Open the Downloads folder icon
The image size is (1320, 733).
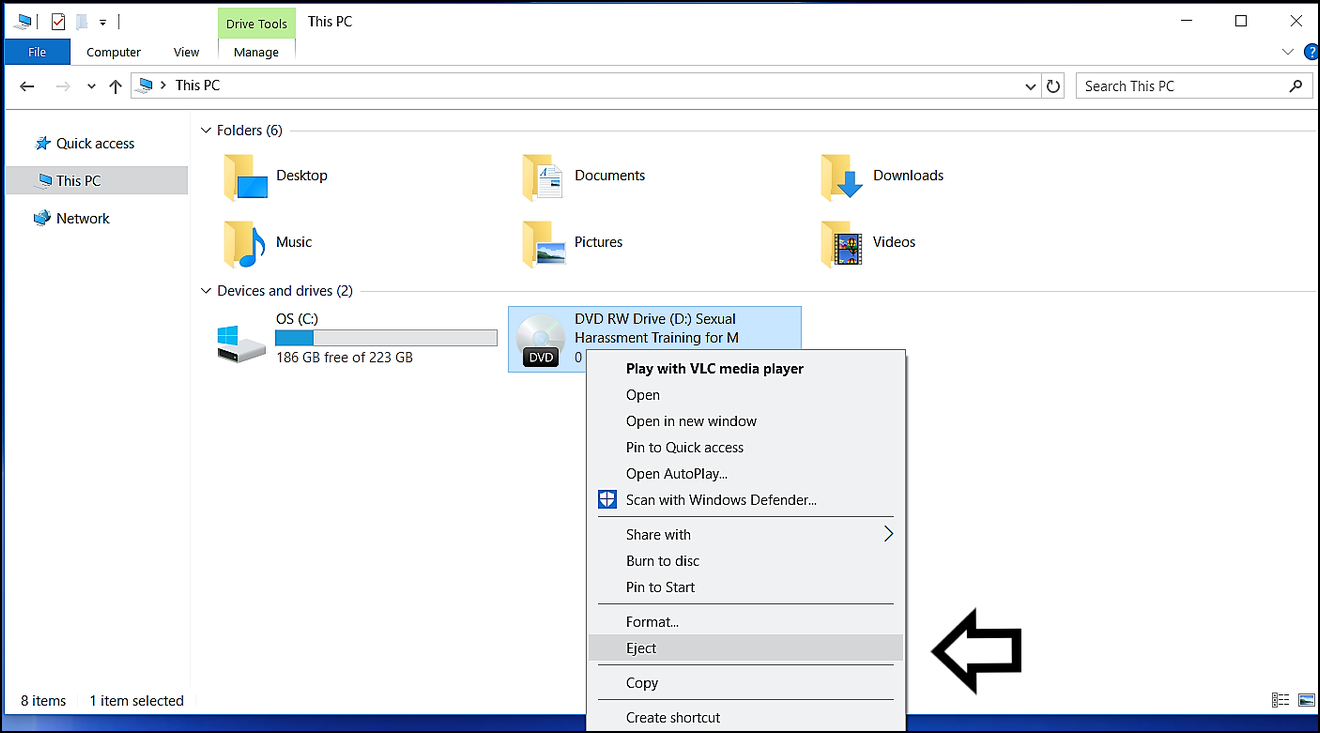tap(841, 177)
